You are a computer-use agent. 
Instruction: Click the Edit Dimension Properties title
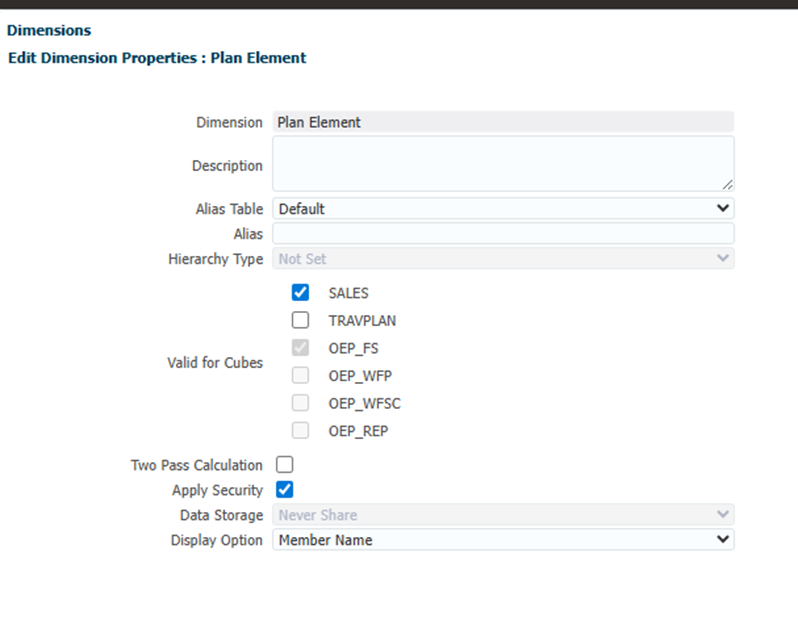click(157, 58)
